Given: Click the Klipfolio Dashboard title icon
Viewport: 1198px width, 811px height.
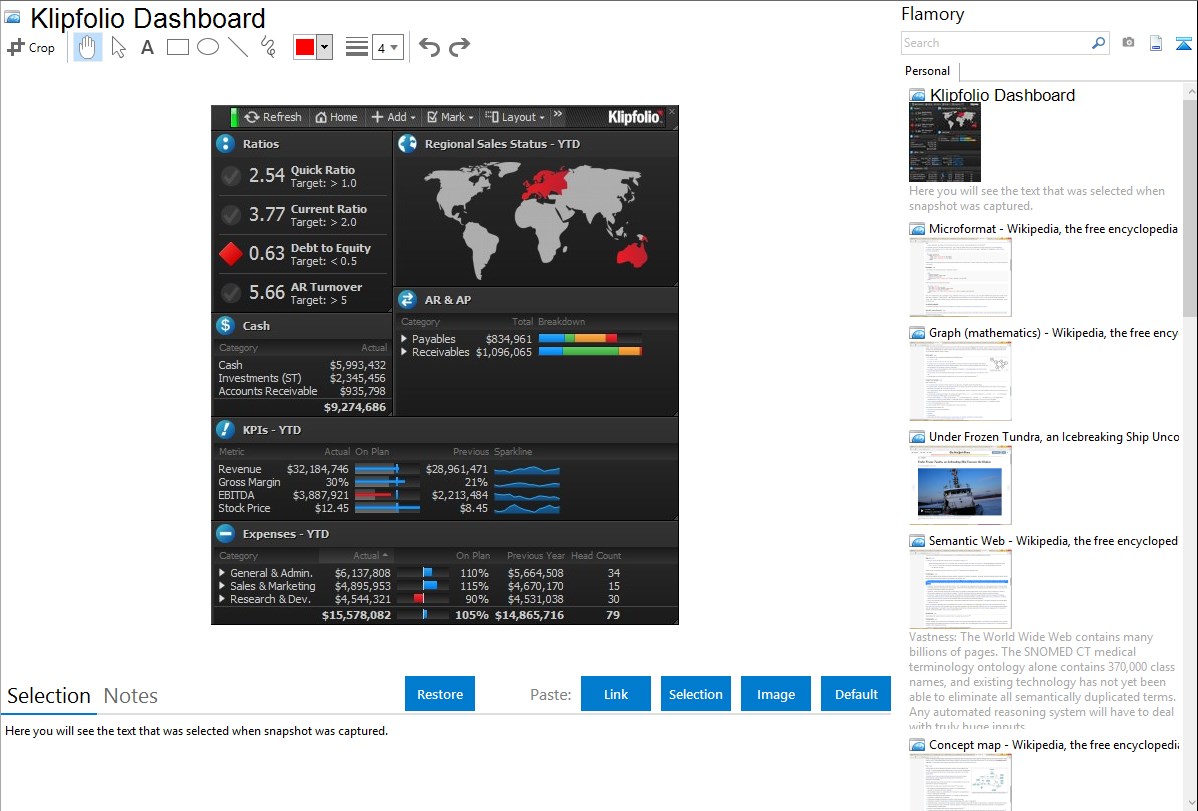Looking at the screenshot, I should point(13,18).
